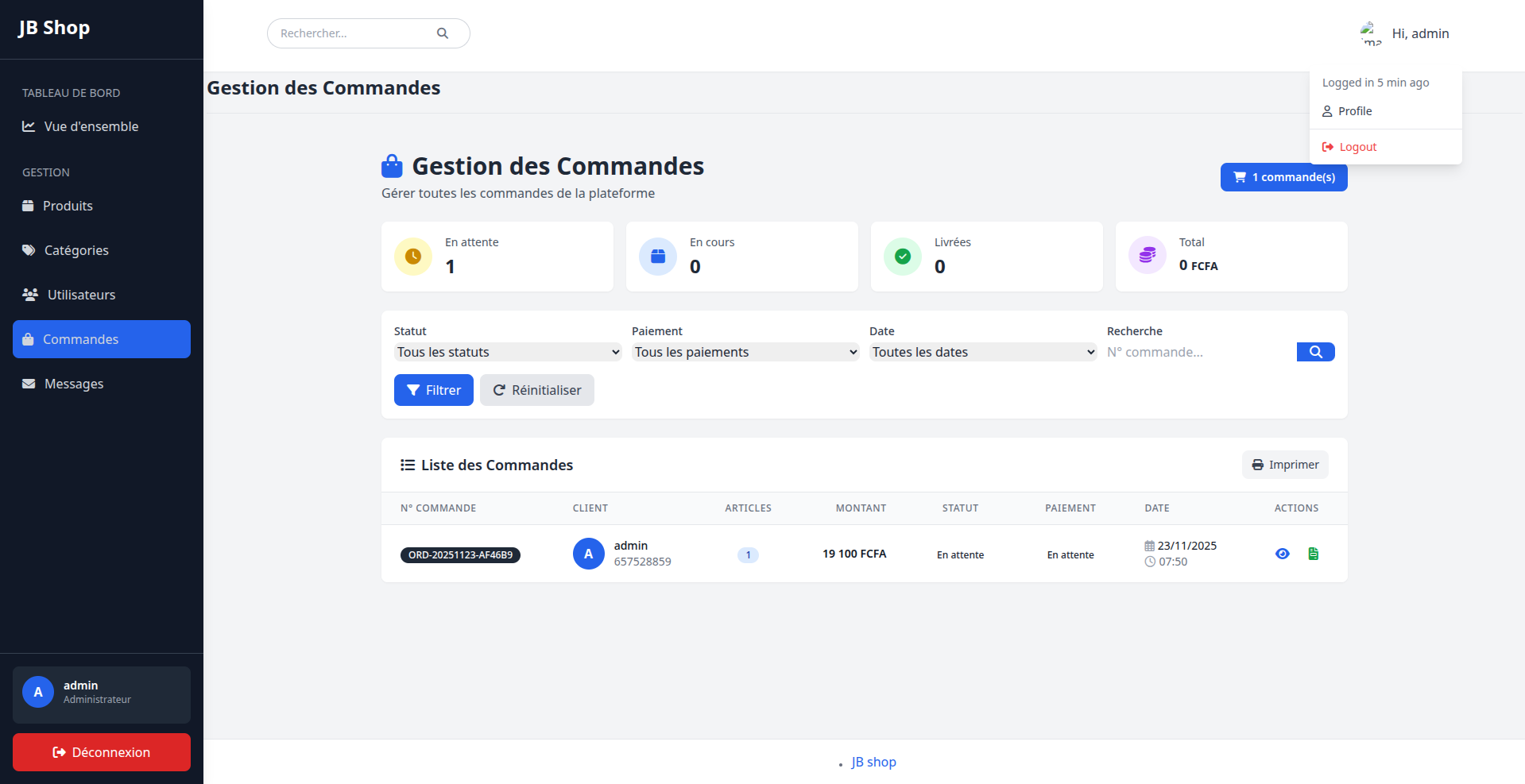This screenshot has width=1525, height=784.
Task: Click the blue search magnifier button
Action: (x=1315, y=352)
